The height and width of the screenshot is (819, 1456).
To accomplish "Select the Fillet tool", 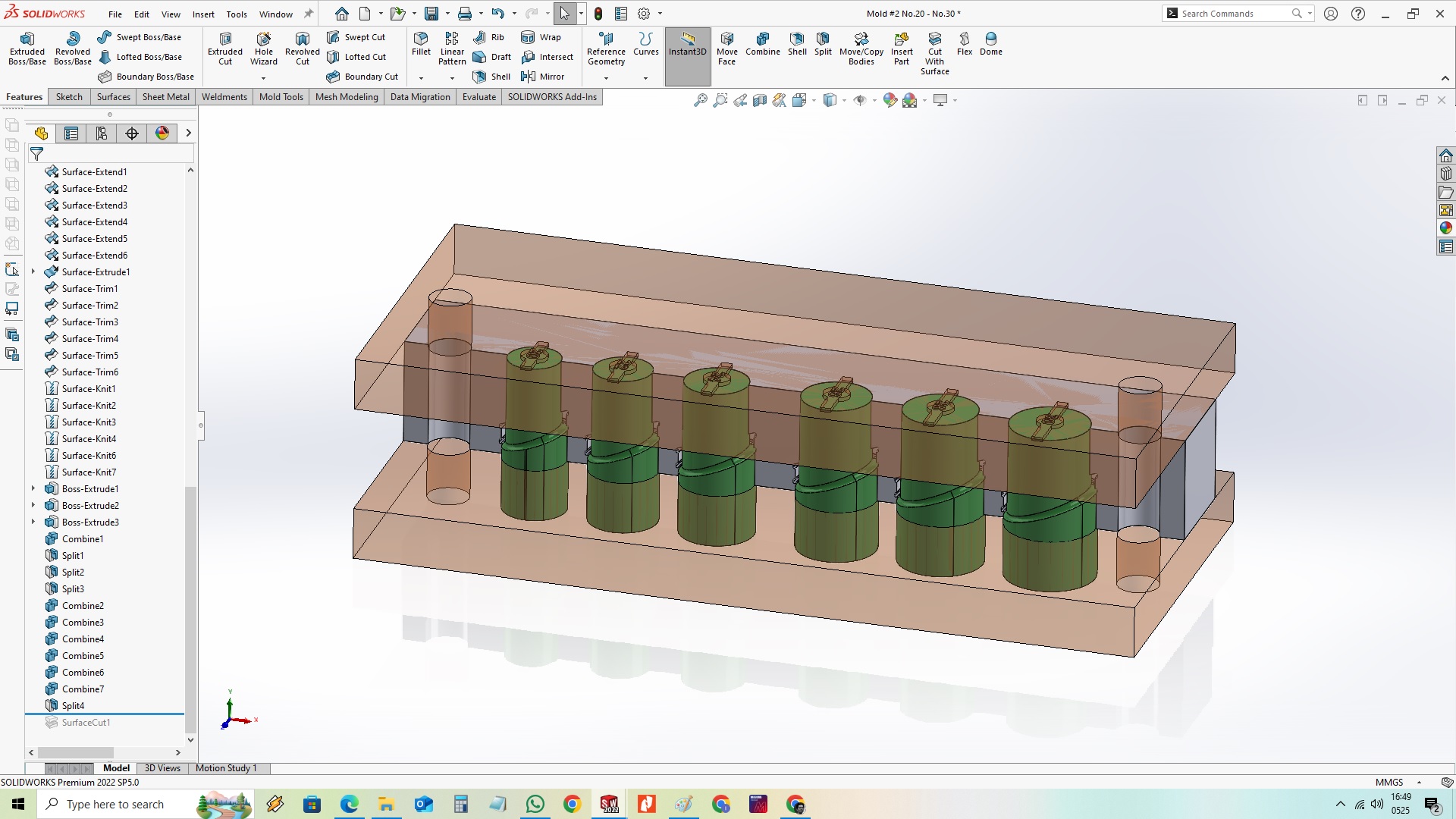I will (421, 44).
